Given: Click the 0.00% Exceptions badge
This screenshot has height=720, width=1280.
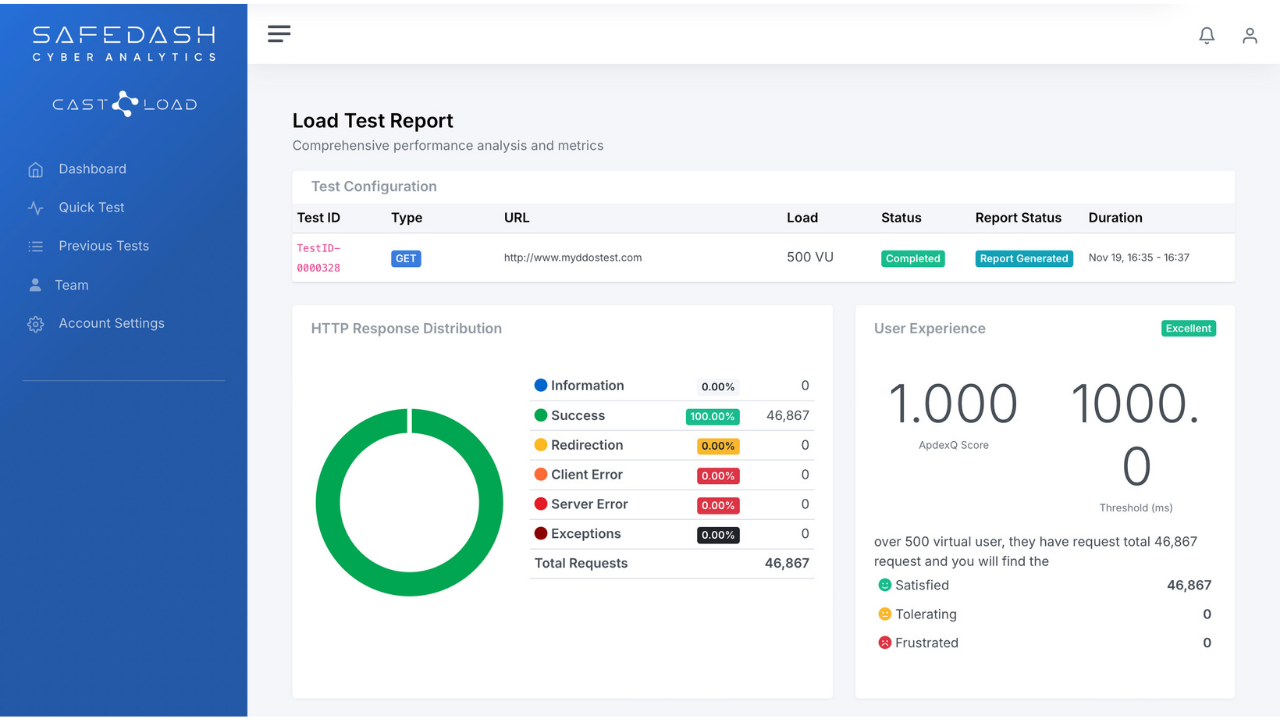Looking at the screenshot, I should (718, 535).
